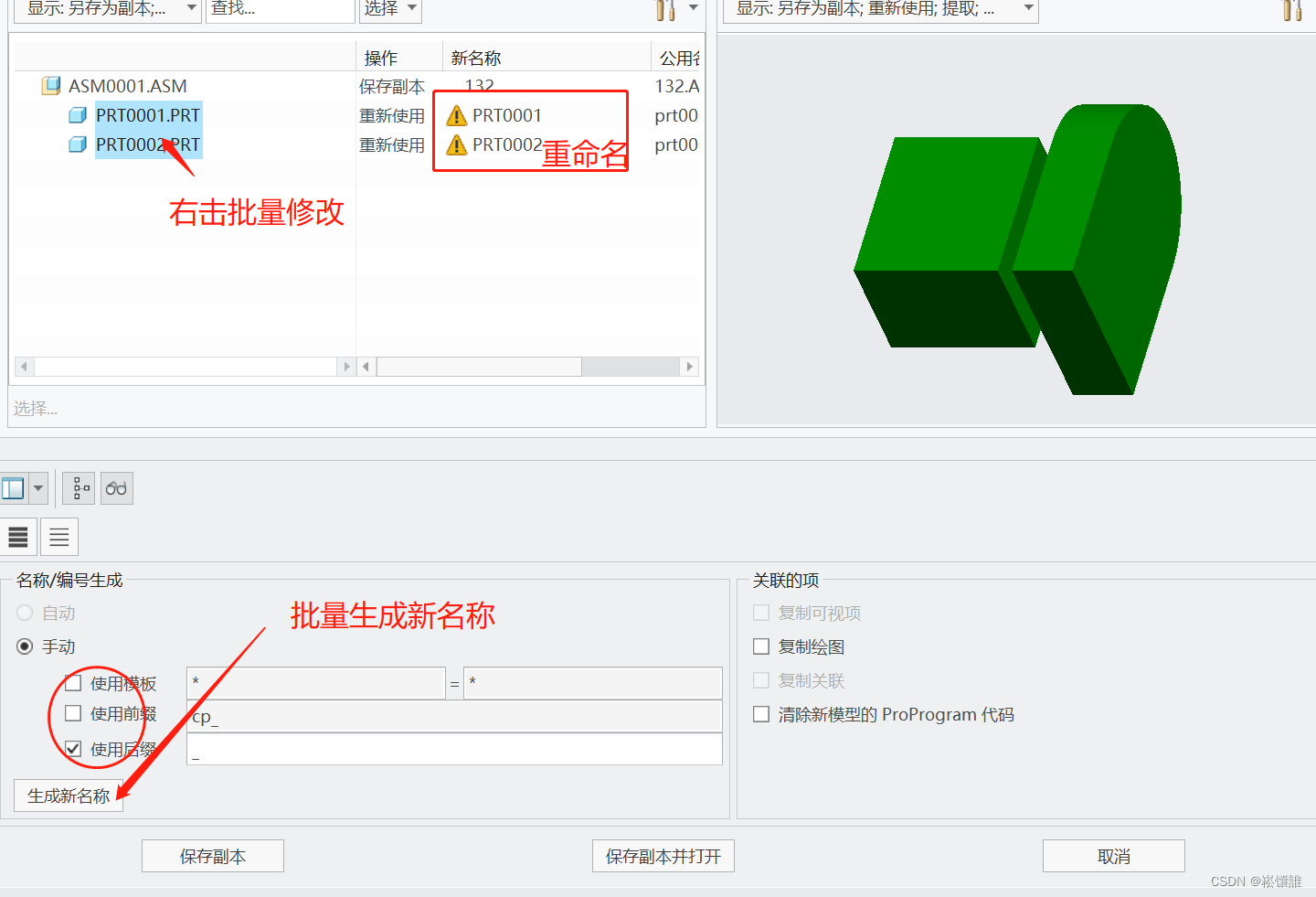Select the ASM0001.ASM tree row
The width and height of the screenshot is (1316, 897).
click(127, 86)
